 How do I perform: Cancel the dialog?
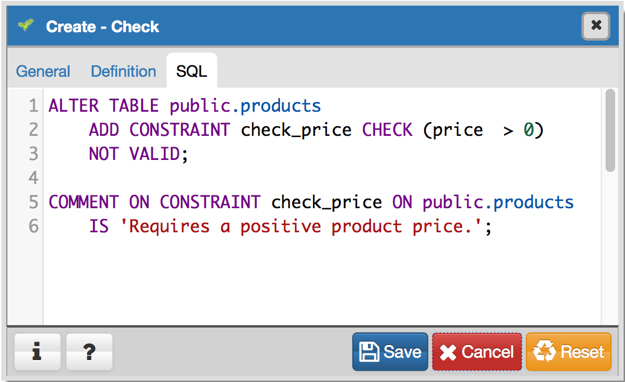477,352
